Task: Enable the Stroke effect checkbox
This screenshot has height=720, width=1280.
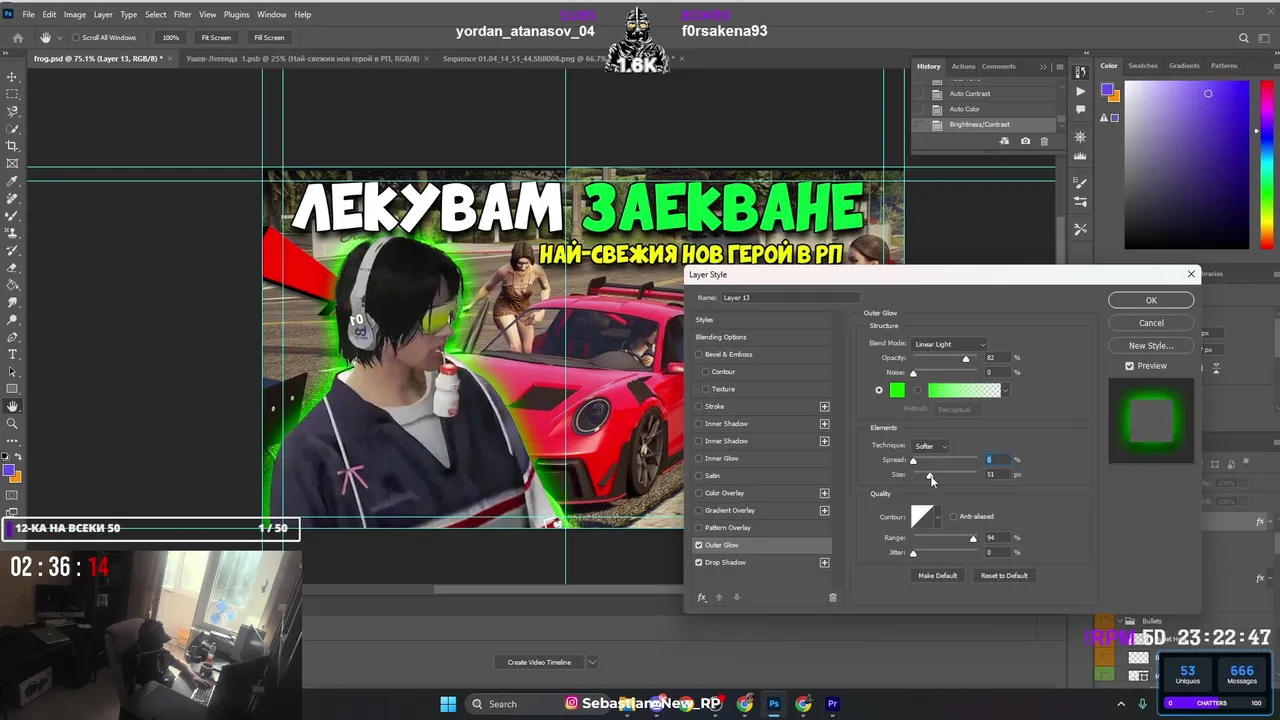Action: pyautogui.click(x=699, y=406)
